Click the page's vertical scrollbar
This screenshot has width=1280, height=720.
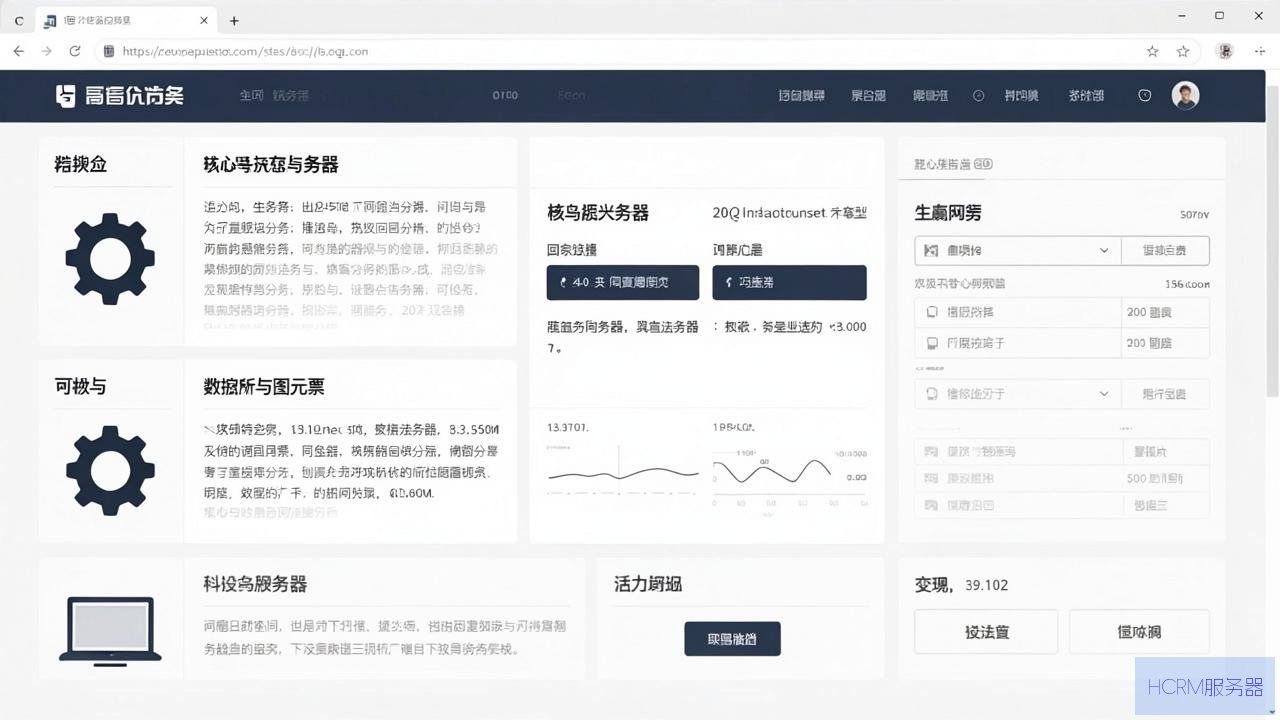coord(1272,240)
